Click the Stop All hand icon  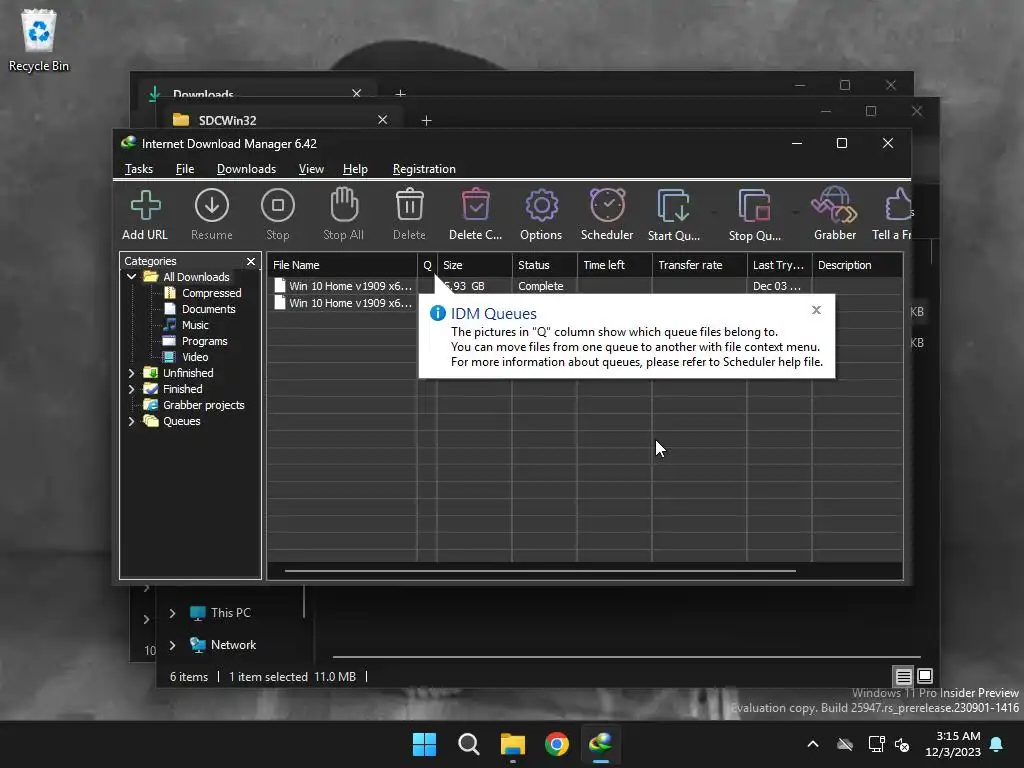coord(344,204)
